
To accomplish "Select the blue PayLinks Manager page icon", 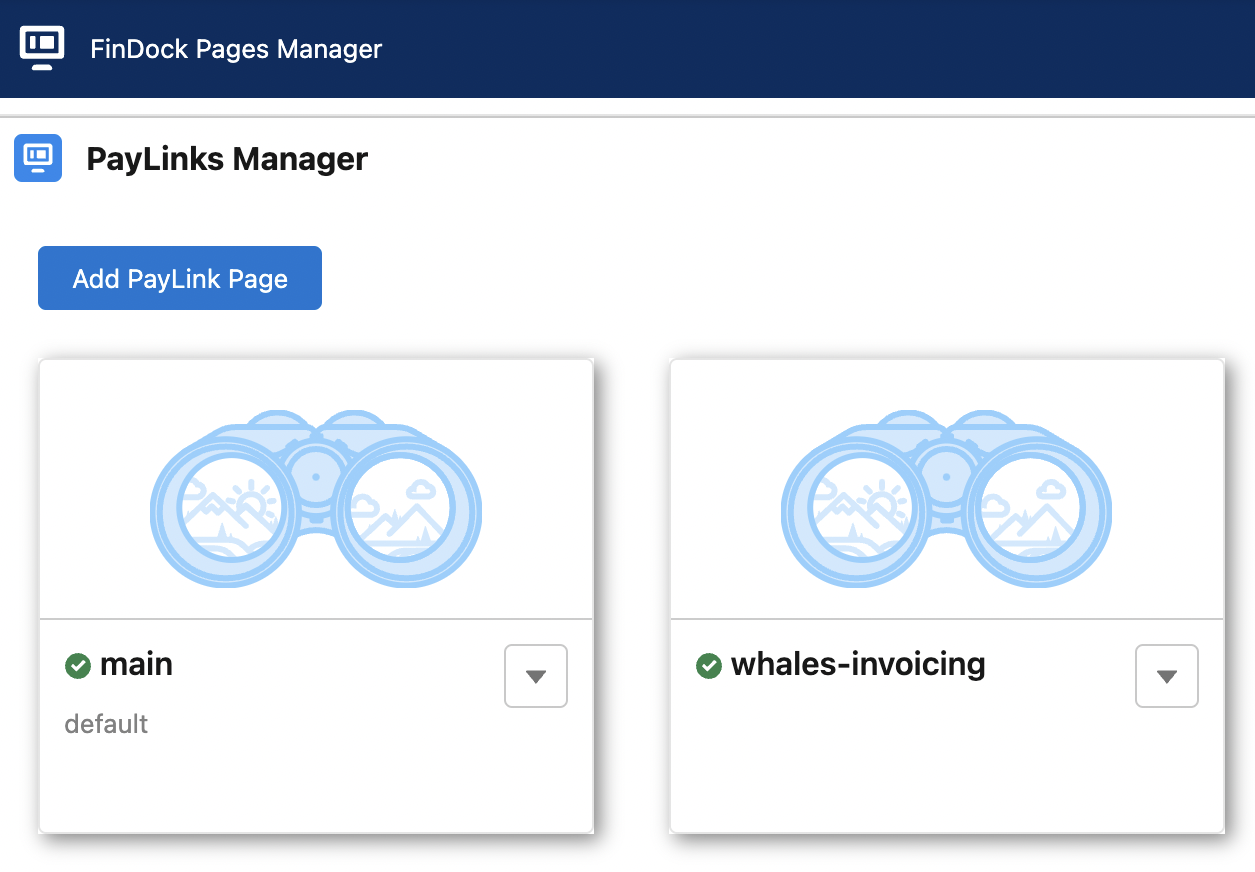I will [x=37, y=157].
